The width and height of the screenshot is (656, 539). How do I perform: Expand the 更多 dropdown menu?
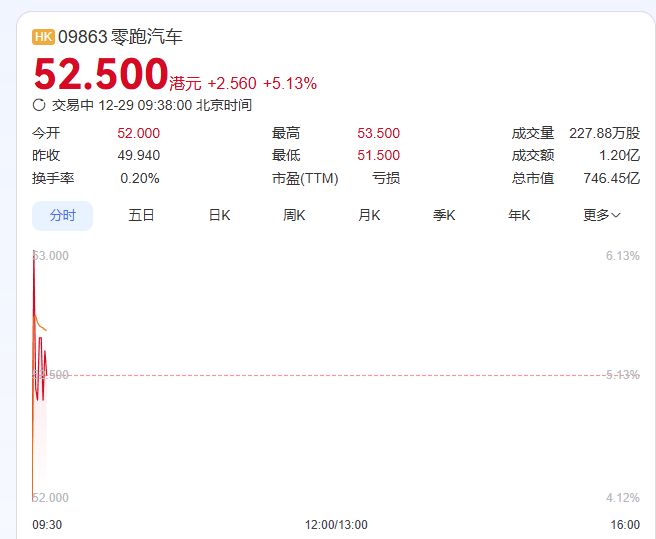(602, 216)
